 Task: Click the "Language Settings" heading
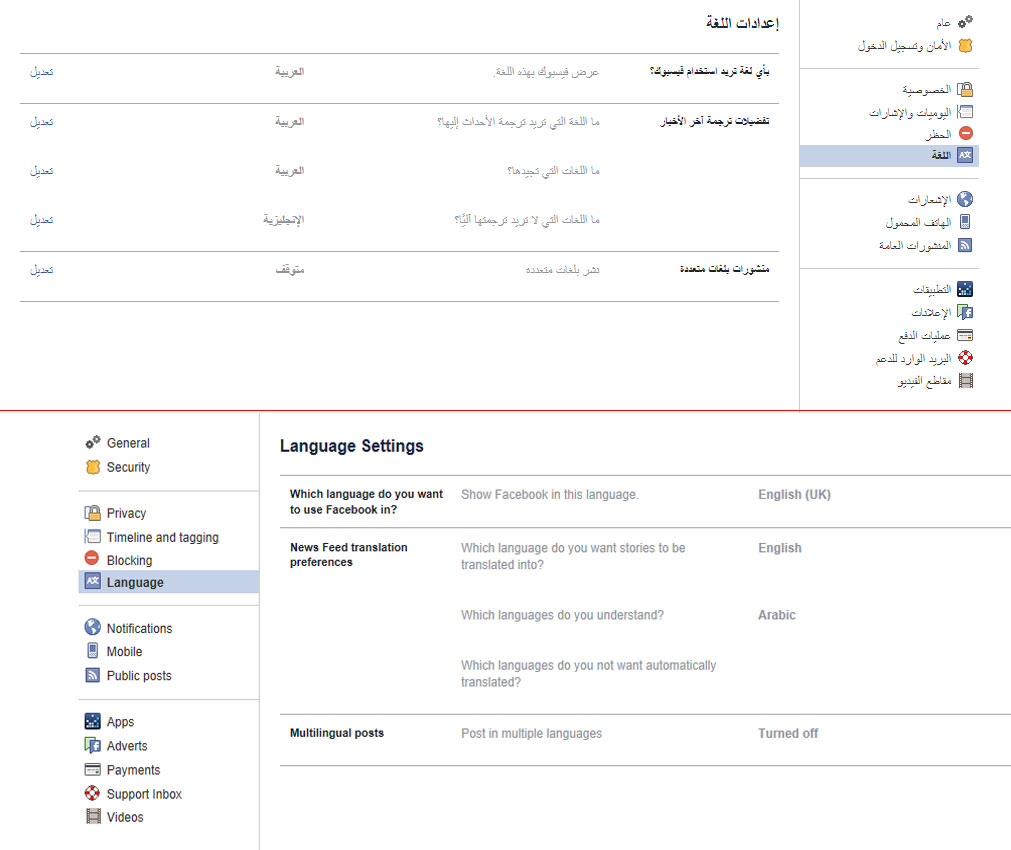tap(351, 446)
